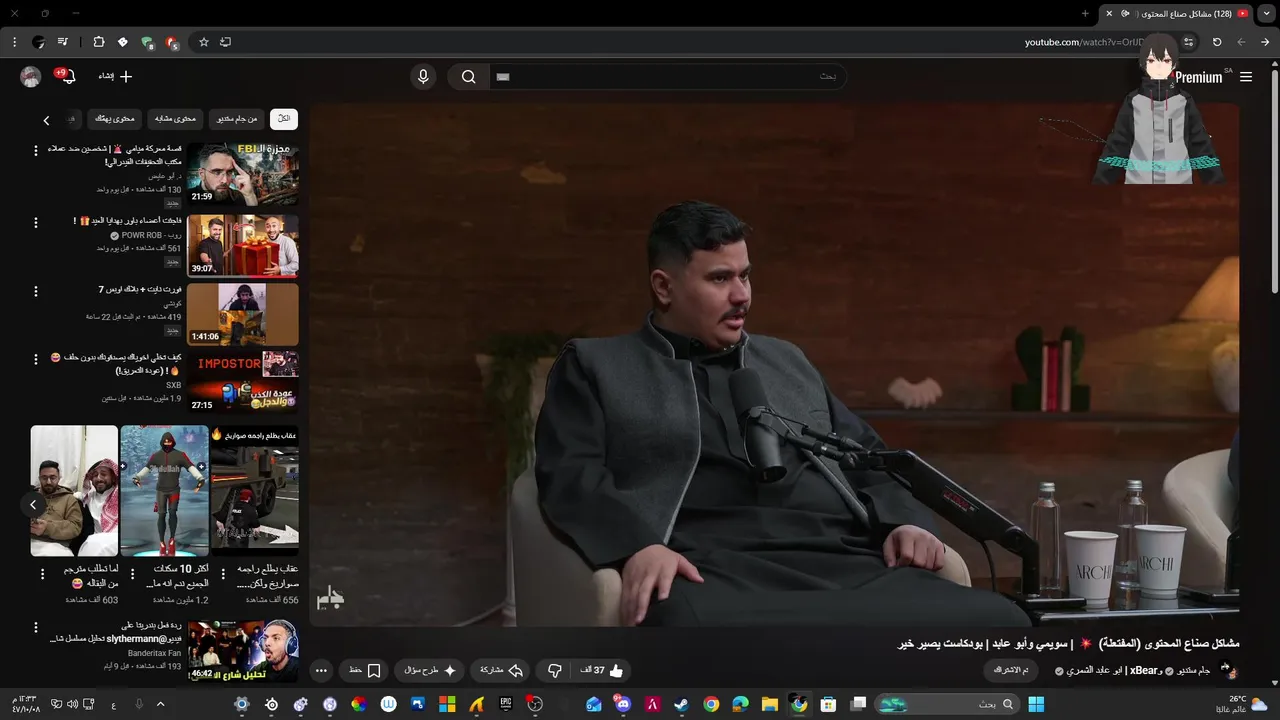The width and height of the screenshot is (1280, 720).
Task: Open the SXB channel name
Action: pyautogui.click(x=174, y=385)
